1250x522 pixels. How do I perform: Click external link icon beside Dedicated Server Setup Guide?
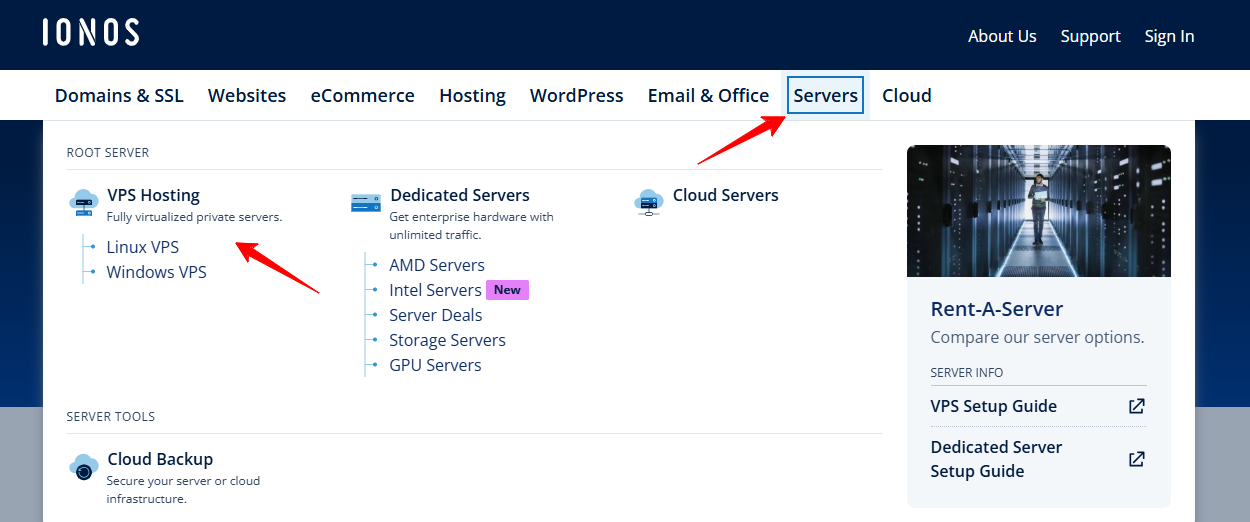(1136, 459)
